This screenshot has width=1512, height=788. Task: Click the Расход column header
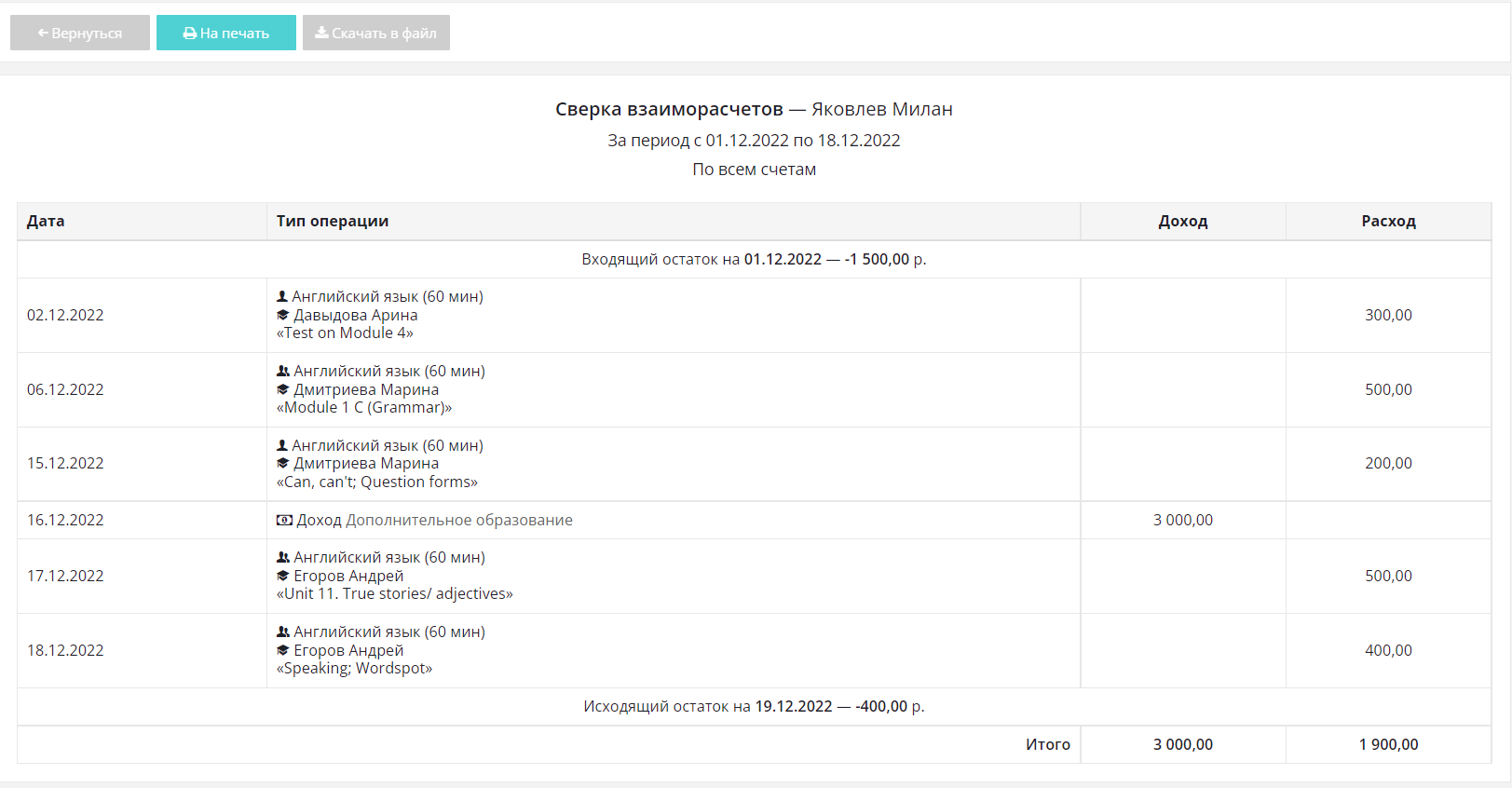pos(1388,221)
